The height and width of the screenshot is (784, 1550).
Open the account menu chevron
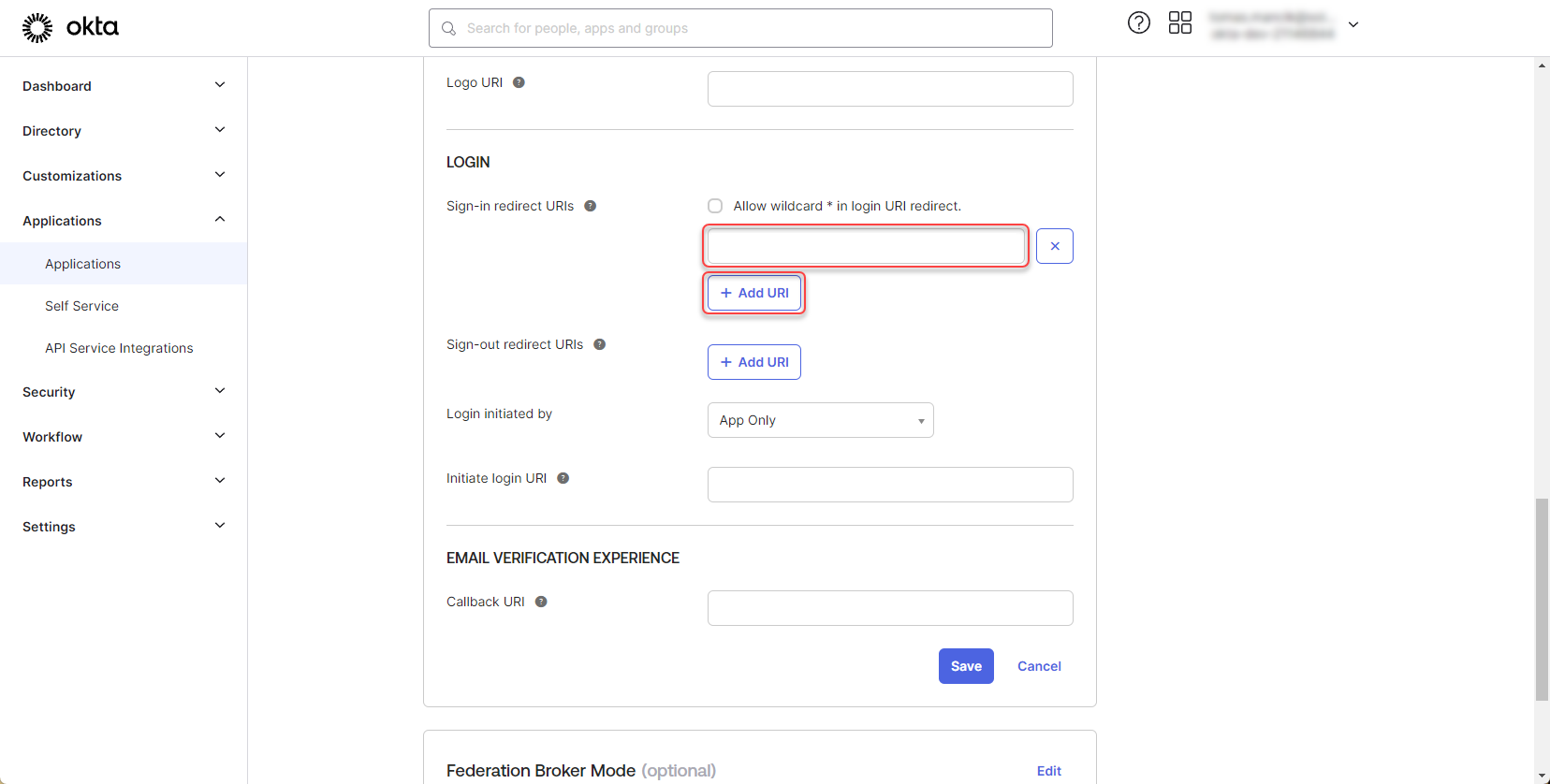1353,25
